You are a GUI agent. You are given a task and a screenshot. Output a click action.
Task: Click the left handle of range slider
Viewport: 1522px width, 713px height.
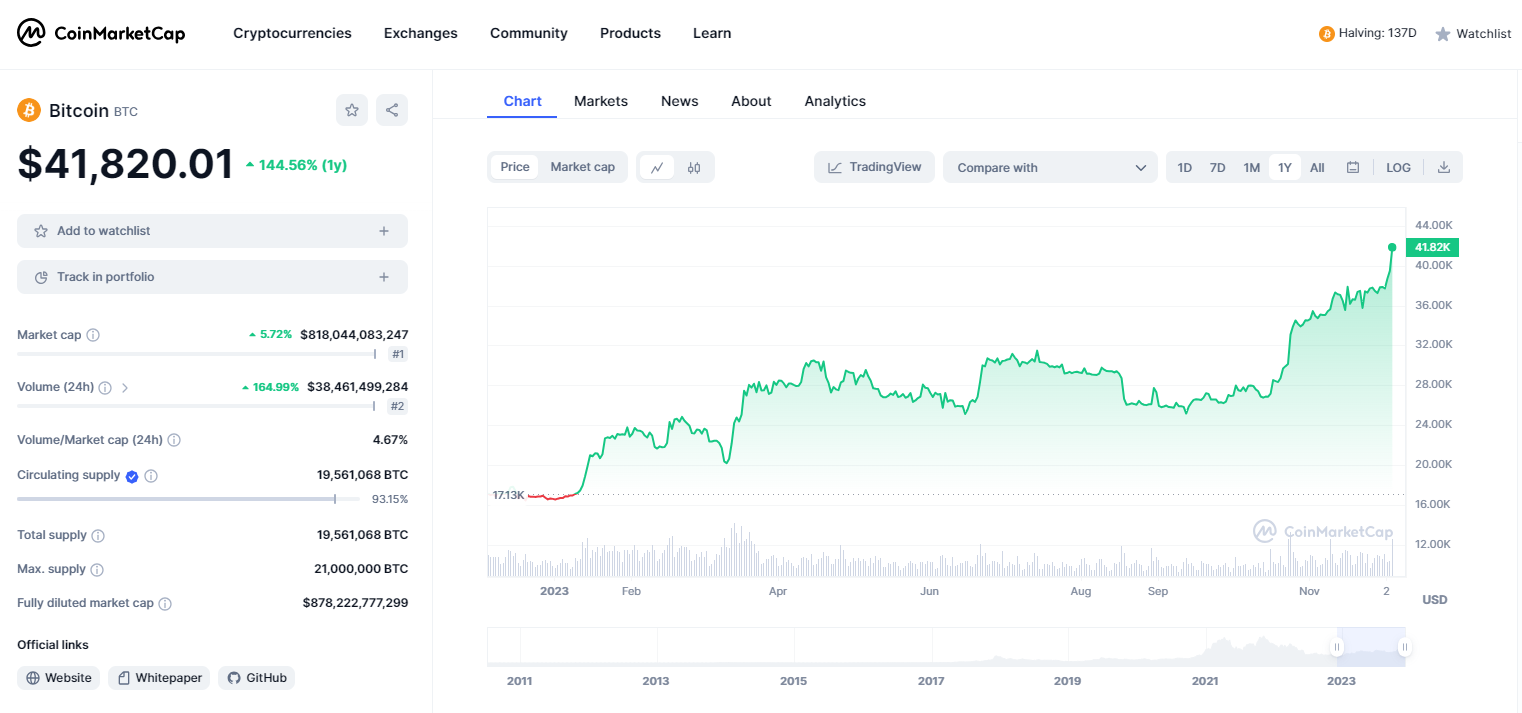click(x=1337, y=647)
